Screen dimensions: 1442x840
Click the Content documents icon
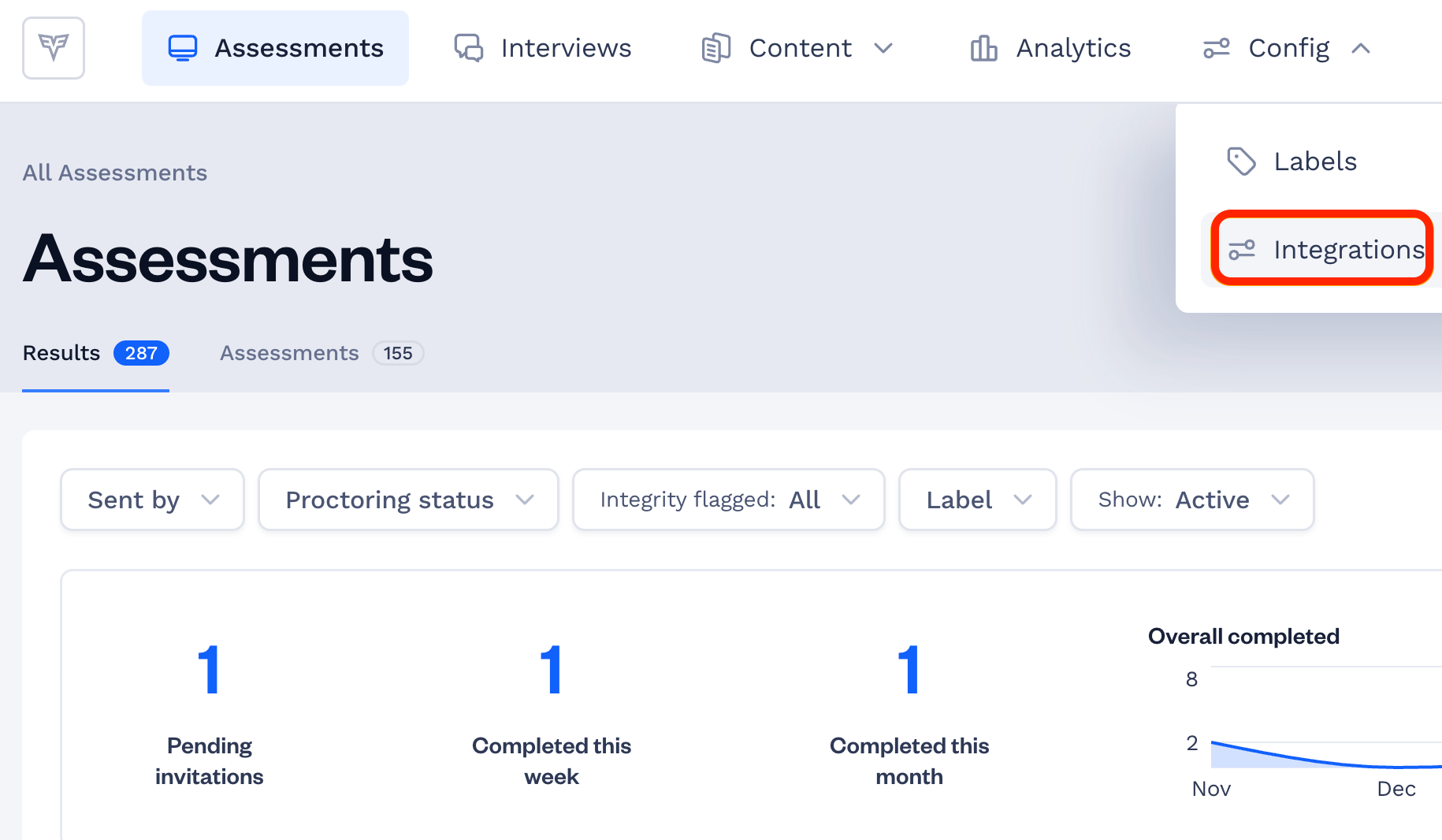[716, 48]
